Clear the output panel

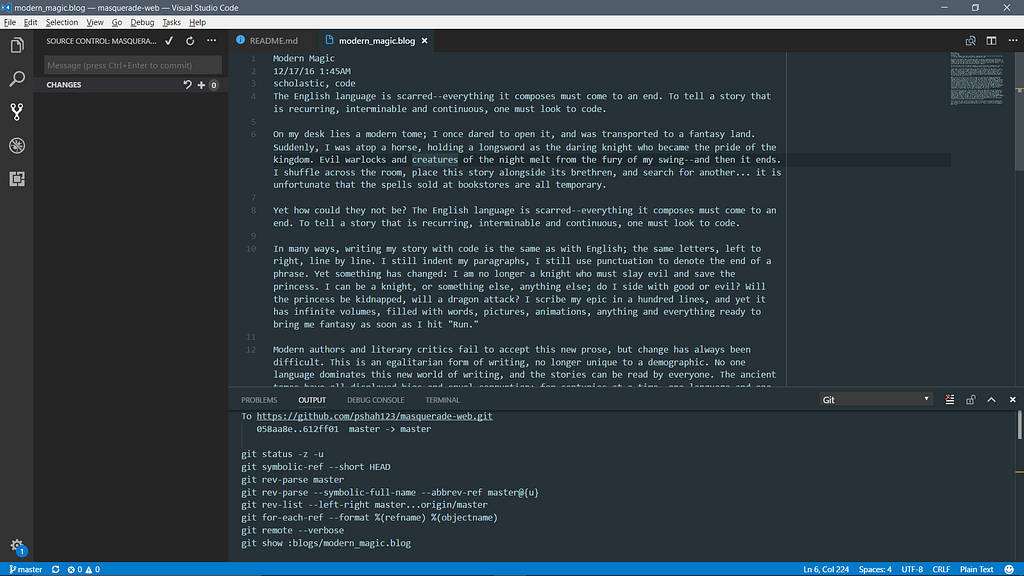coord(950,400)
